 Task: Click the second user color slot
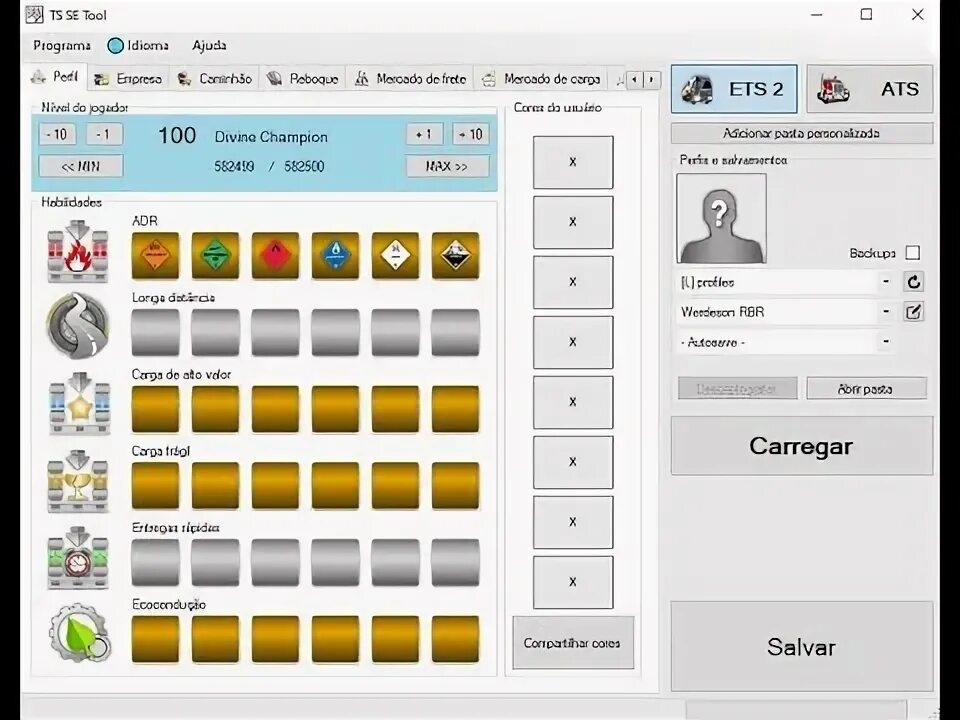(x=573, y=222)
